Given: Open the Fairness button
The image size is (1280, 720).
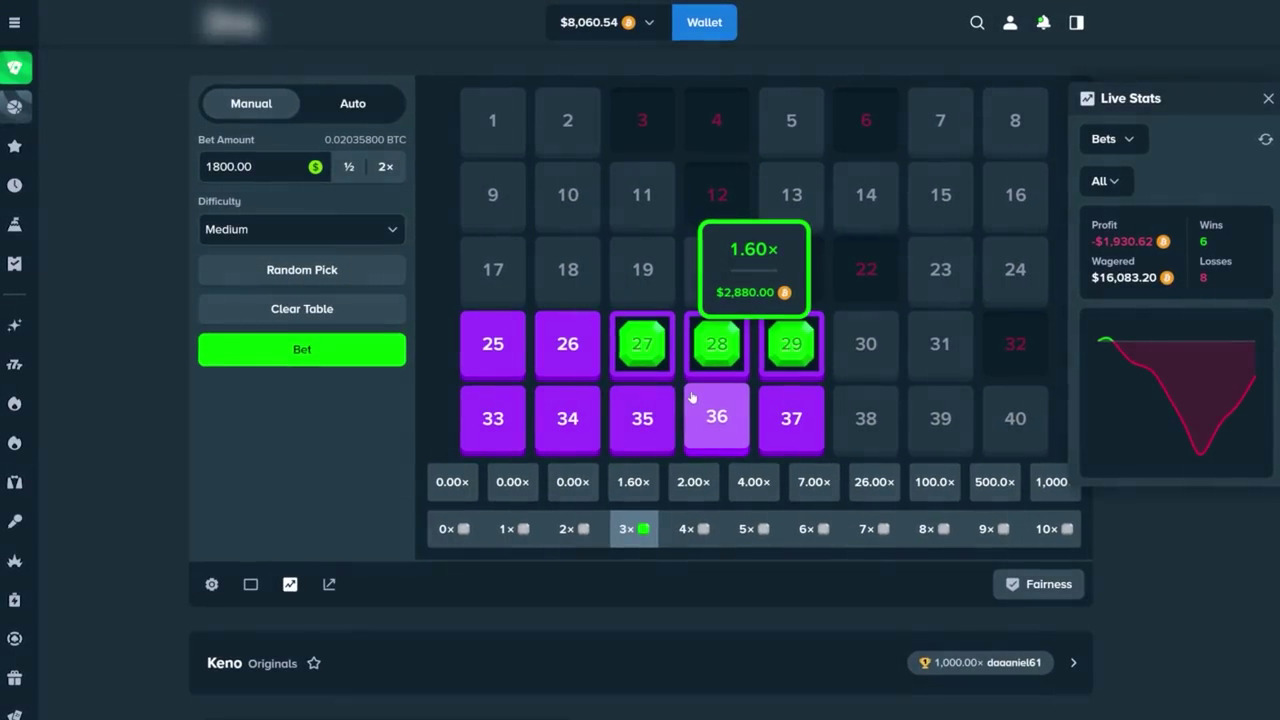Looking at the screenshot, I should pyautogui.click(x=1039, y=584).
